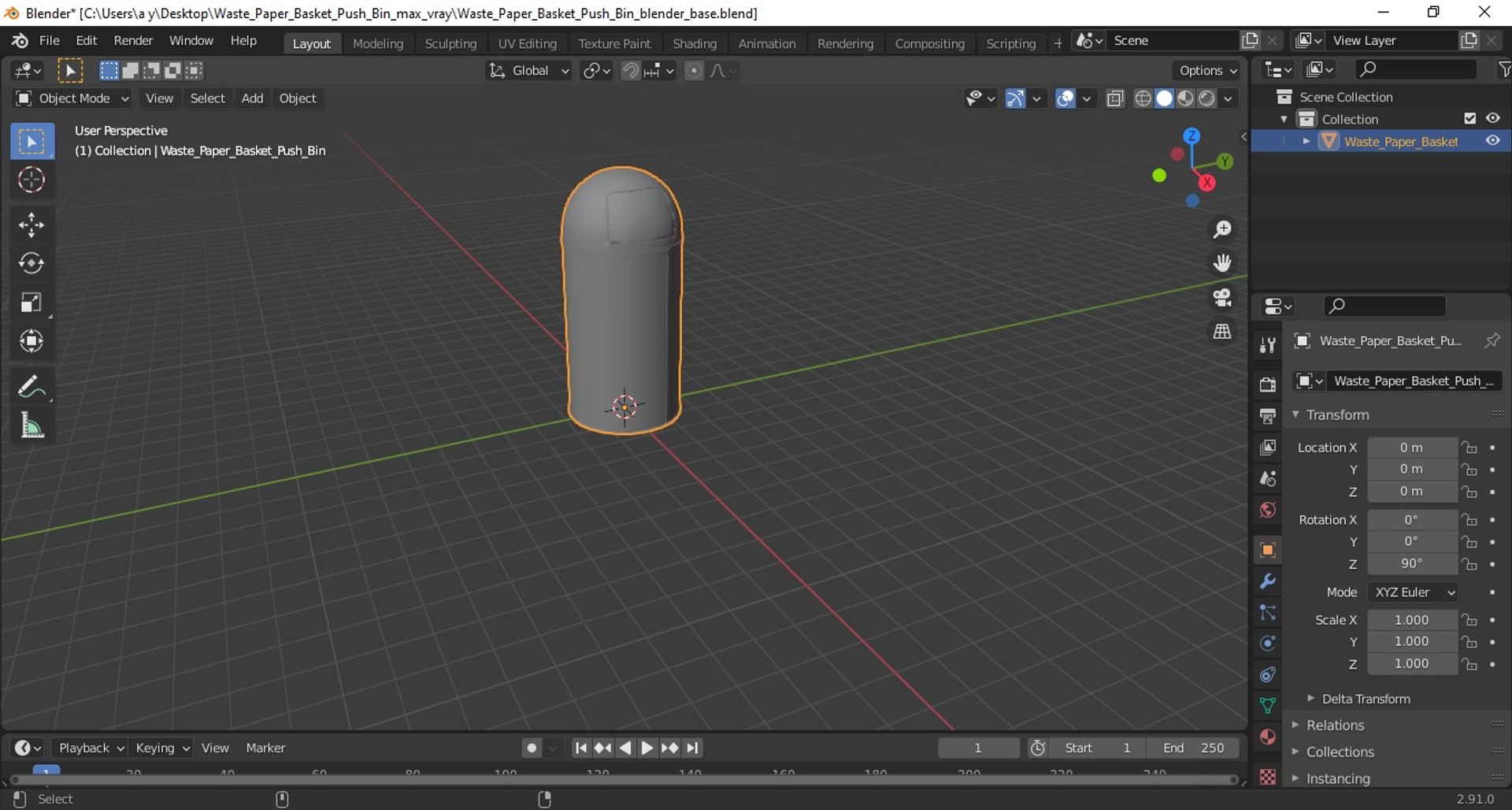Toggle proportional editing
This screenshot has width=1512, height=810.
click(694, 71)
